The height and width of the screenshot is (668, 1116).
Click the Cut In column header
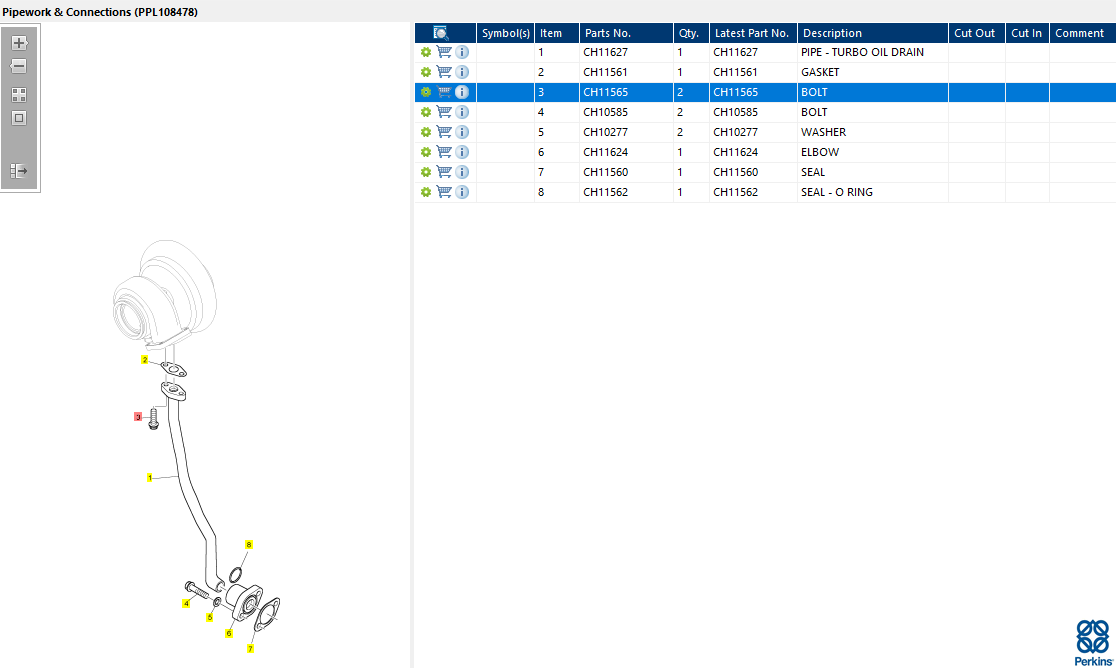coord(1027,33)
